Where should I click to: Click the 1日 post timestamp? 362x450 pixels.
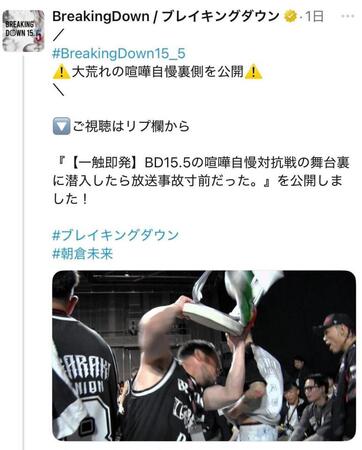[x=314, y=16]
